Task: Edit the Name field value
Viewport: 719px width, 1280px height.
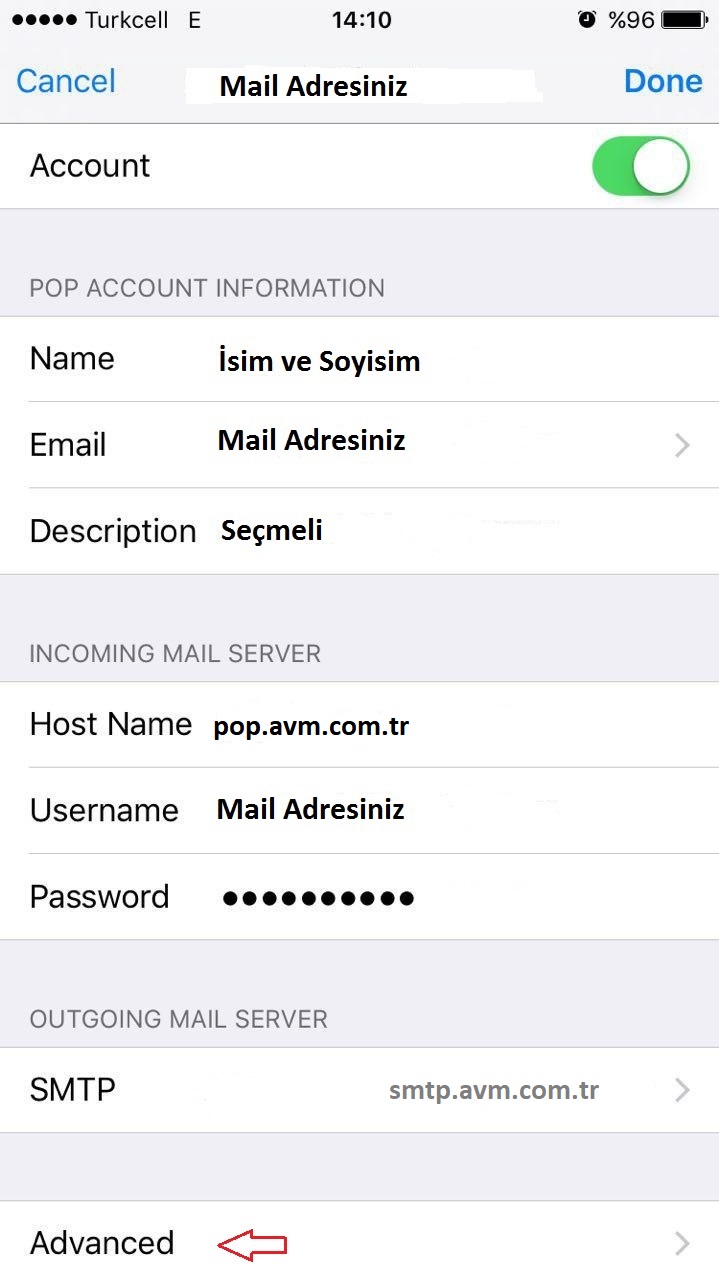Action: [319, 361]
